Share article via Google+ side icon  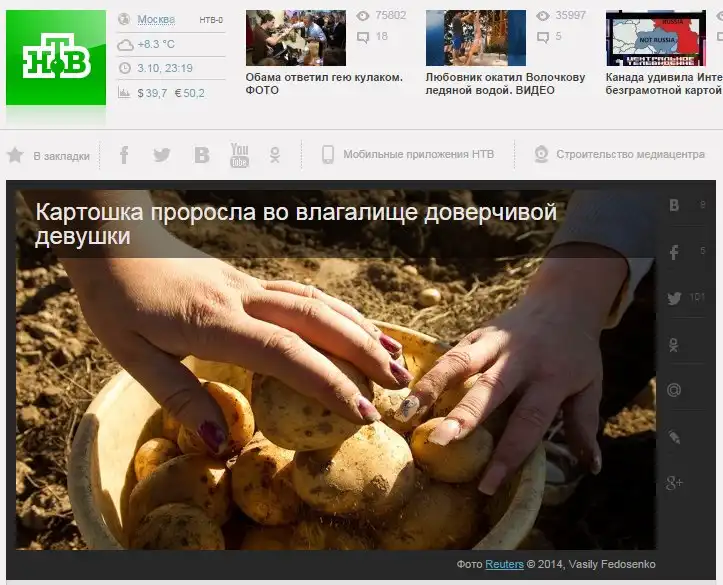(x=674, y=484)
